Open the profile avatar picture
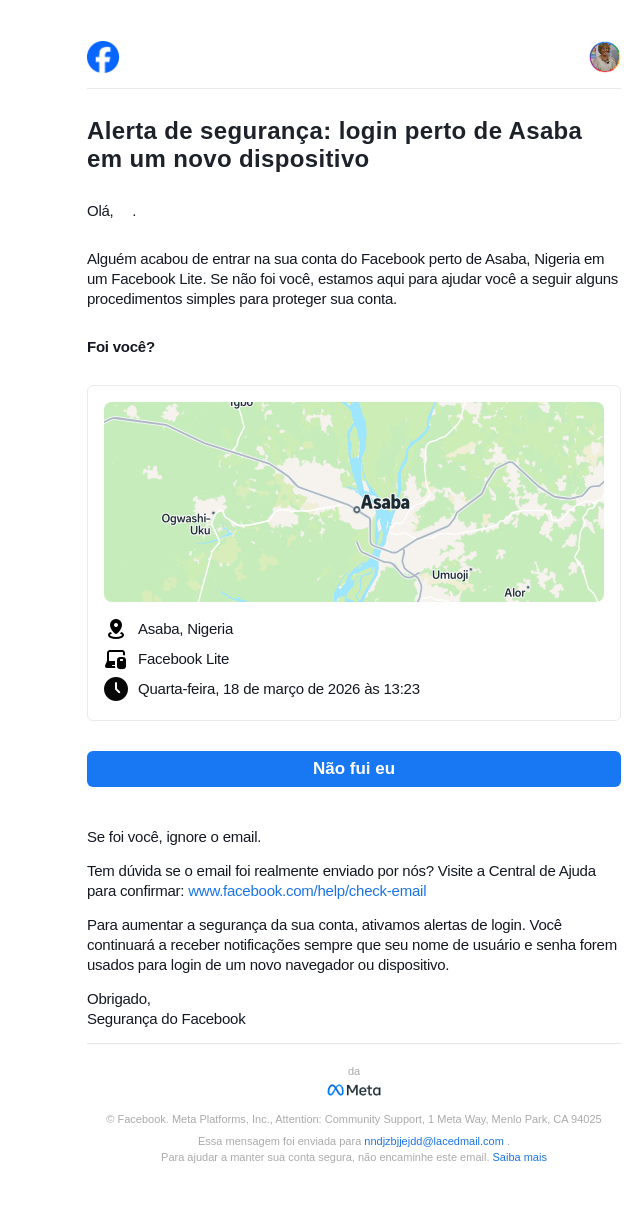 (604, 57)
